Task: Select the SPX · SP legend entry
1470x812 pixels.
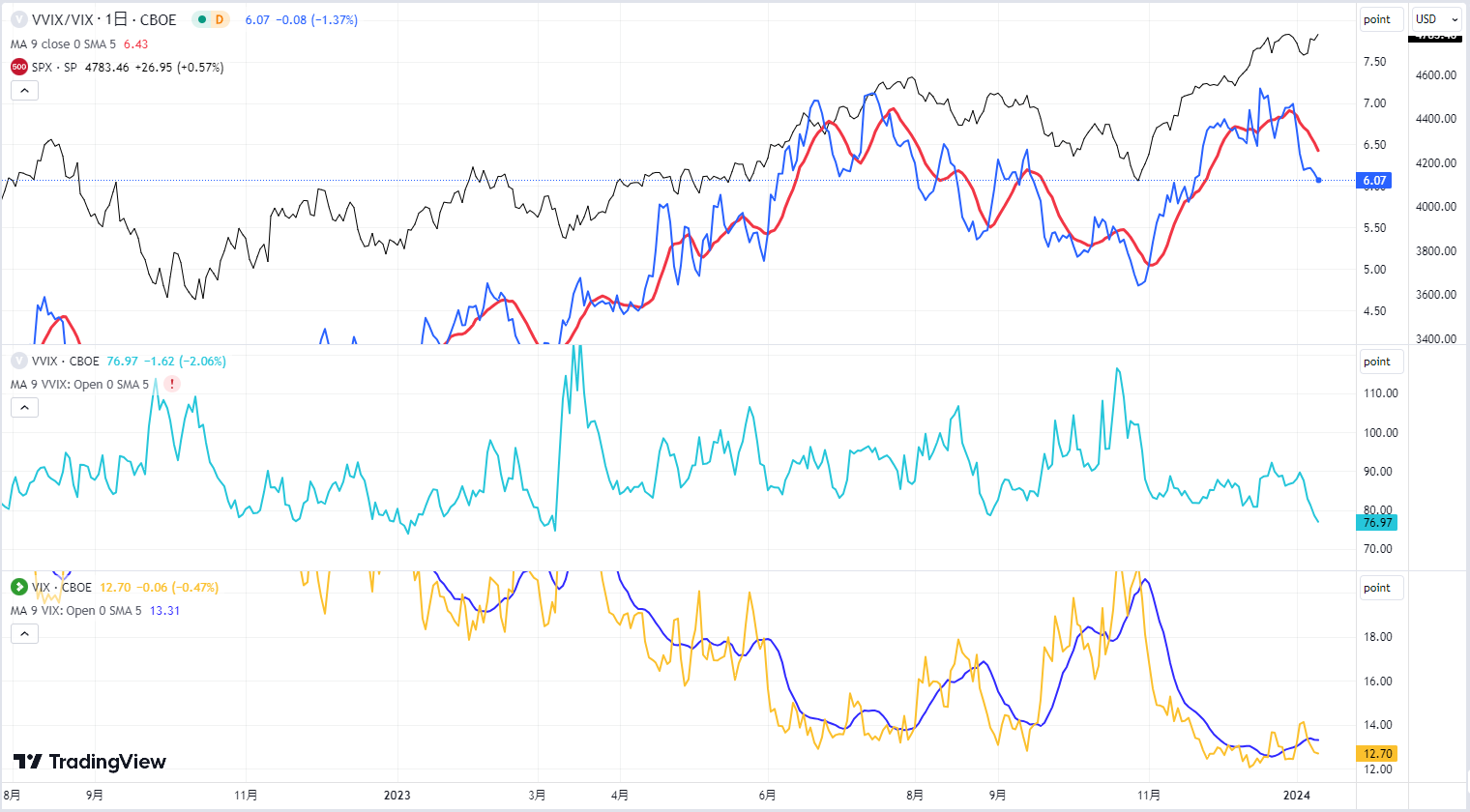Action: 54,68
